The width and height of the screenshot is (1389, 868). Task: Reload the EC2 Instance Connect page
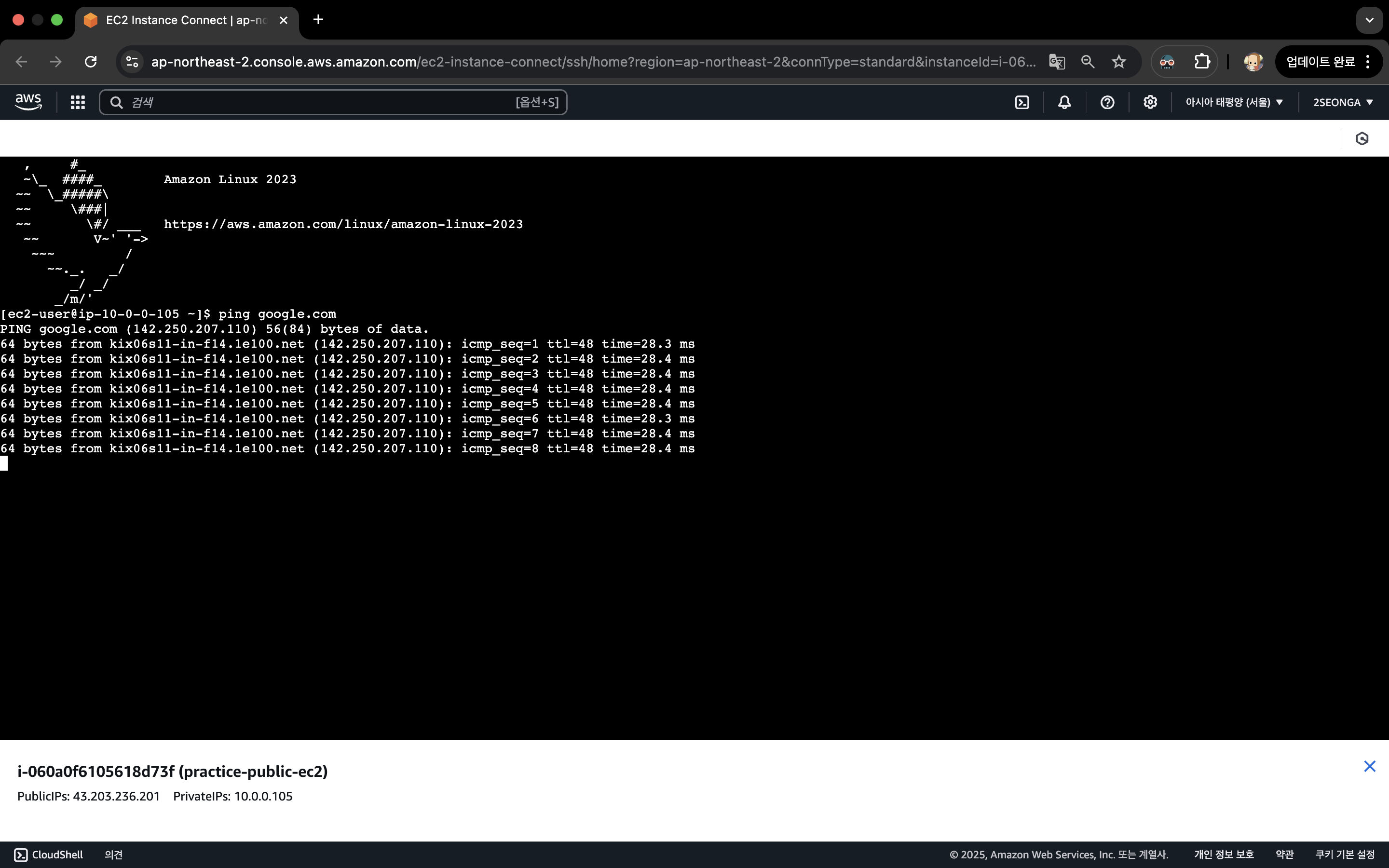[x=91, y=61]
